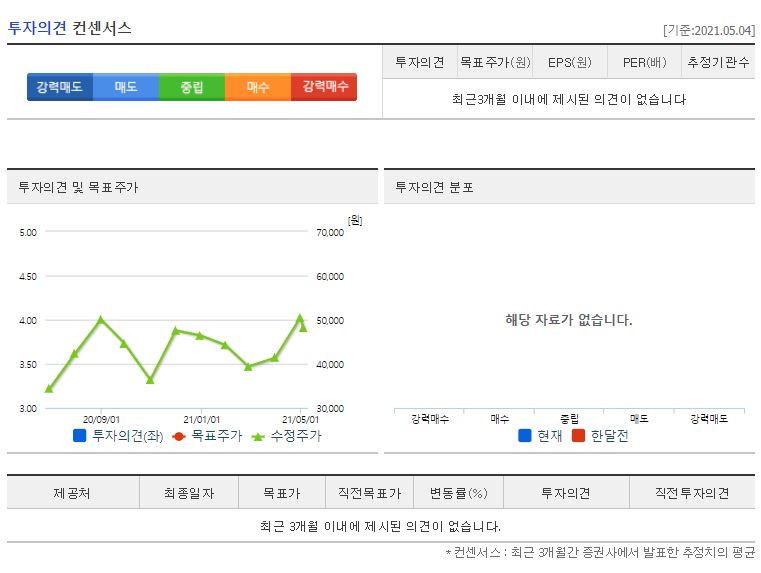Click the 해당 자료가 없습니다 message
This screenshot has height=573, width=761.
click(x=569, y=320)
